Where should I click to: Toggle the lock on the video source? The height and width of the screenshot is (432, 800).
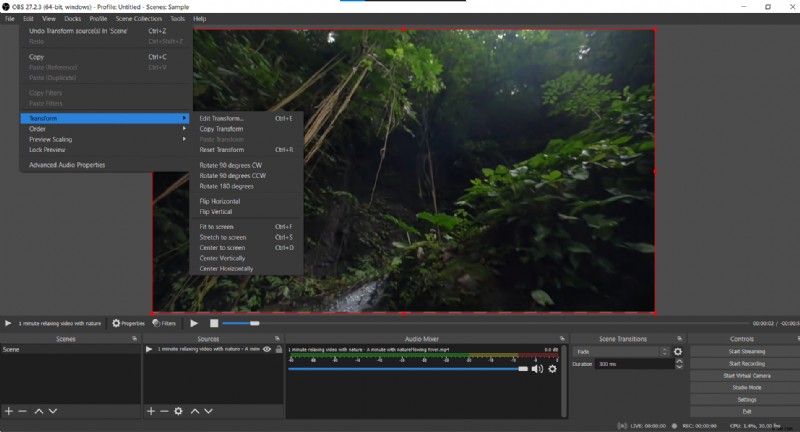coord(277,349)
